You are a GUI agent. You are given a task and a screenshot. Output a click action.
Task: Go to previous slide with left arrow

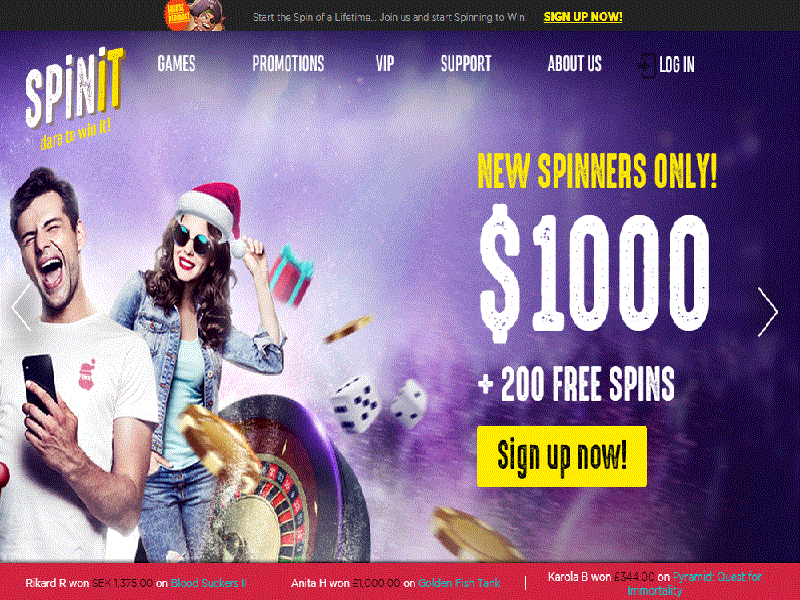[x=21, y=308]
